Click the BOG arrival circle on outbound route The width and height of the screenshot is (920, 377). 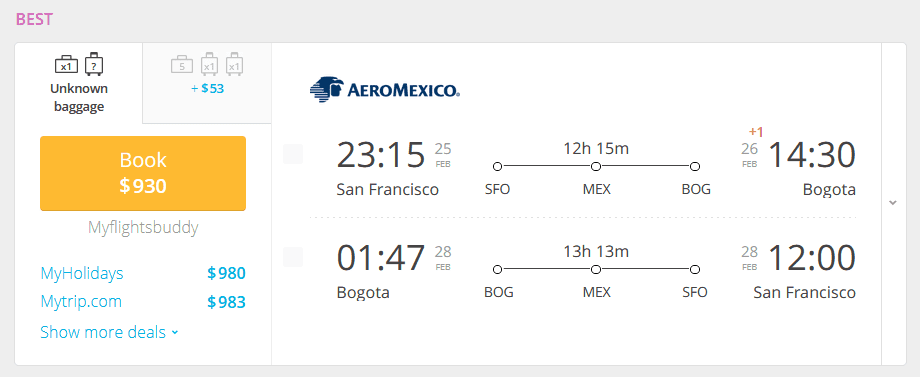[695, 167]
